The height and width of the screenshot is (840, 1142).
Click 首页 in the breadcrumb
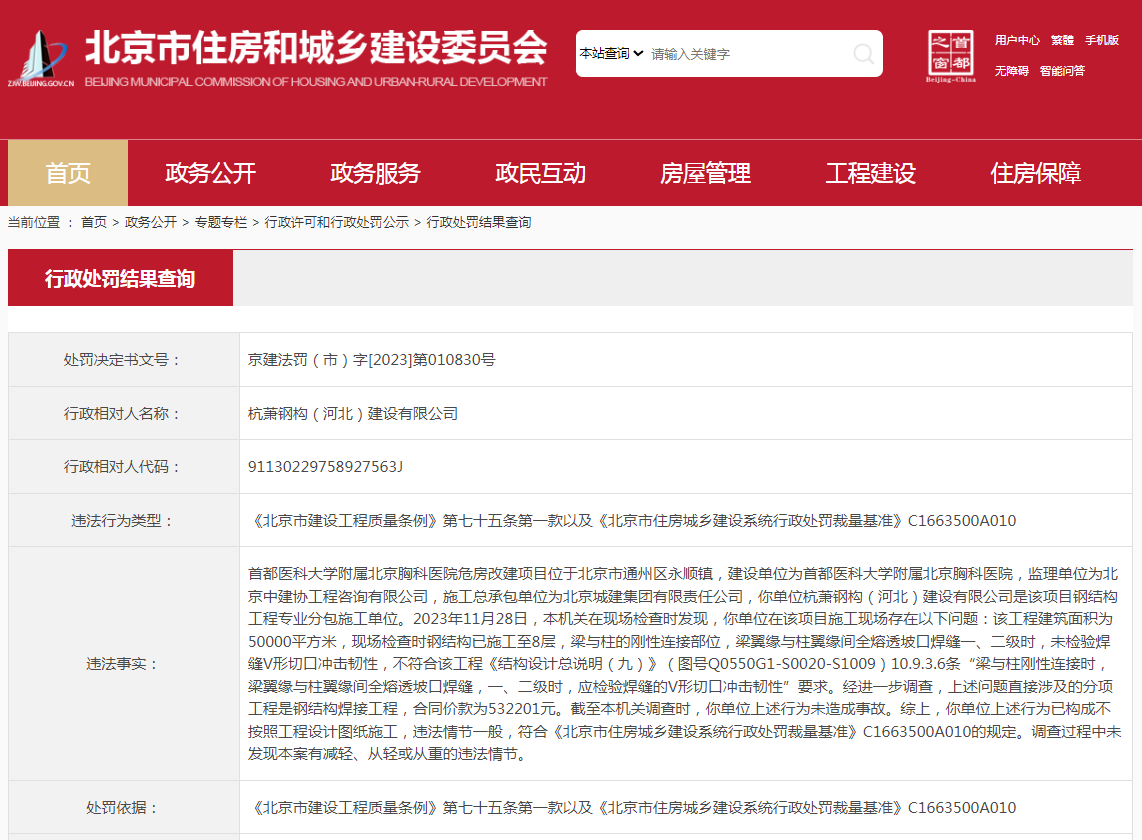93,222
